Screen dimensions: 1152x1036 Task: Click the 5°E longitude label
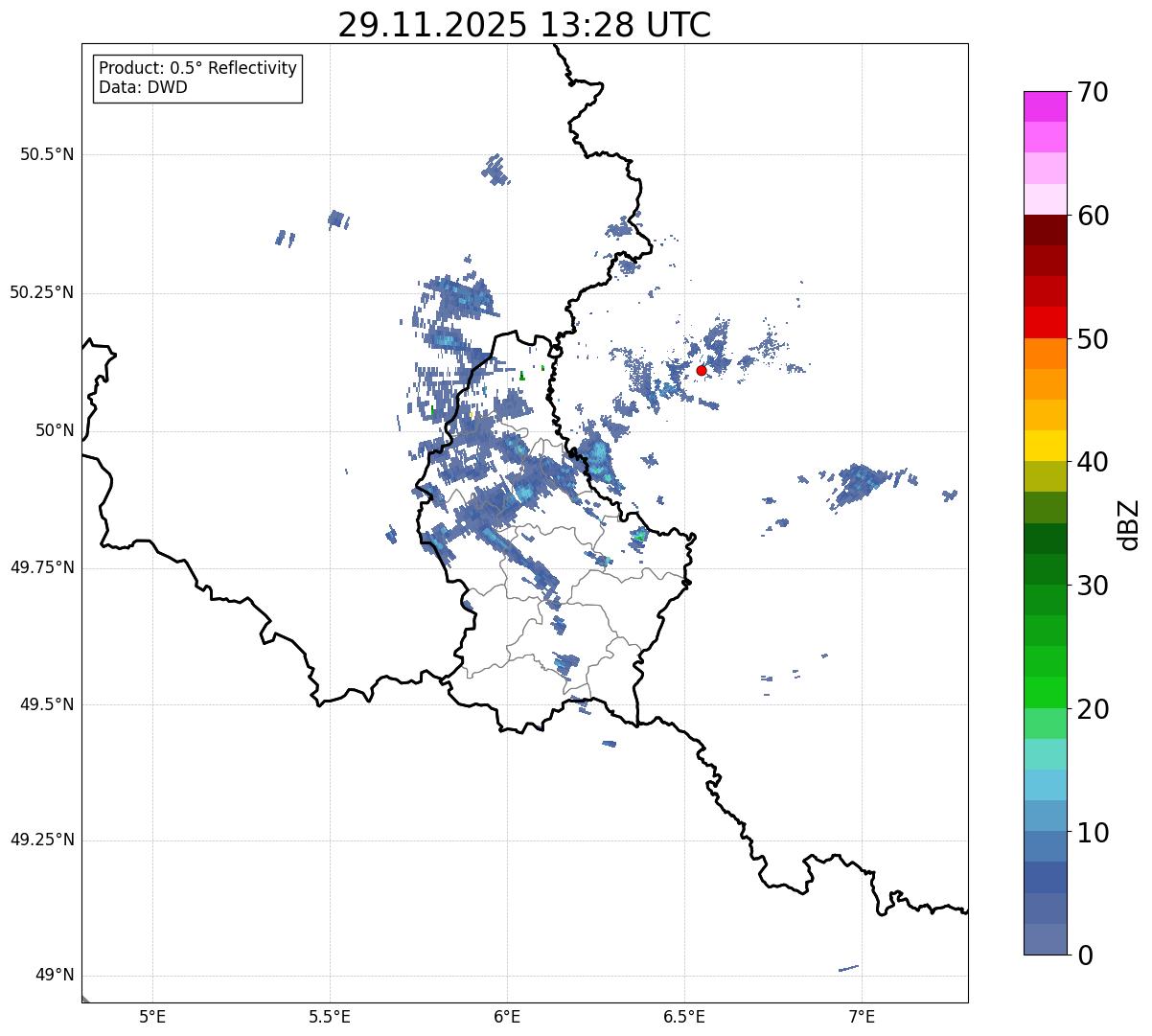[153, 1017]
